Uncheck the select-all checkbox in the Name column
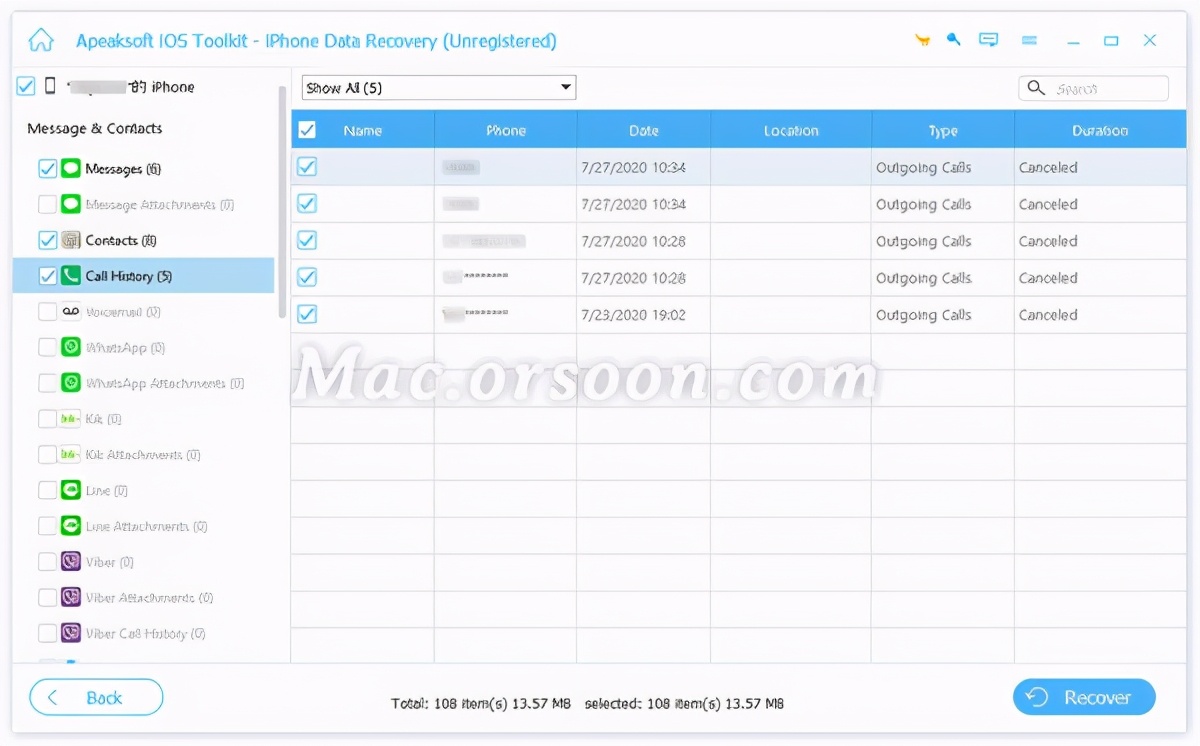1200x746 pixels. click(307, 129)
